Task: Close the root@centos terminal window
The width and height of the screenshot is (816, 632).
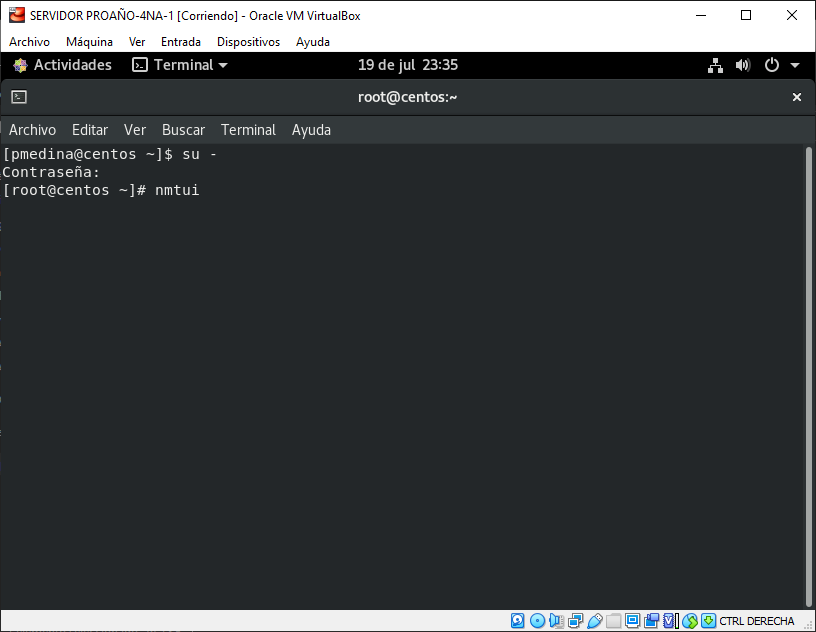Action: coord(796,97)
